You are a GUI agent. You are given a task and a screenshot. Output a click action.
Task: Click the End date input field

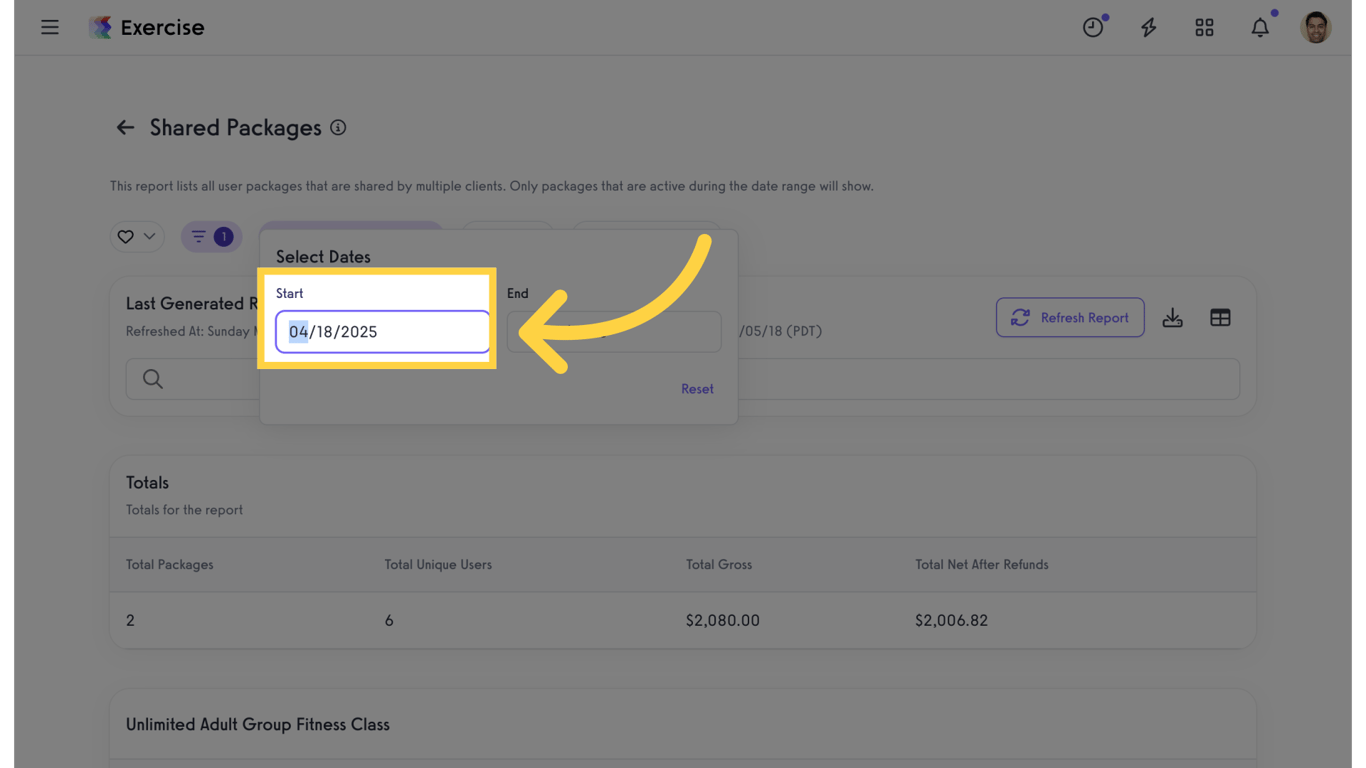click(x=614, y=332)
